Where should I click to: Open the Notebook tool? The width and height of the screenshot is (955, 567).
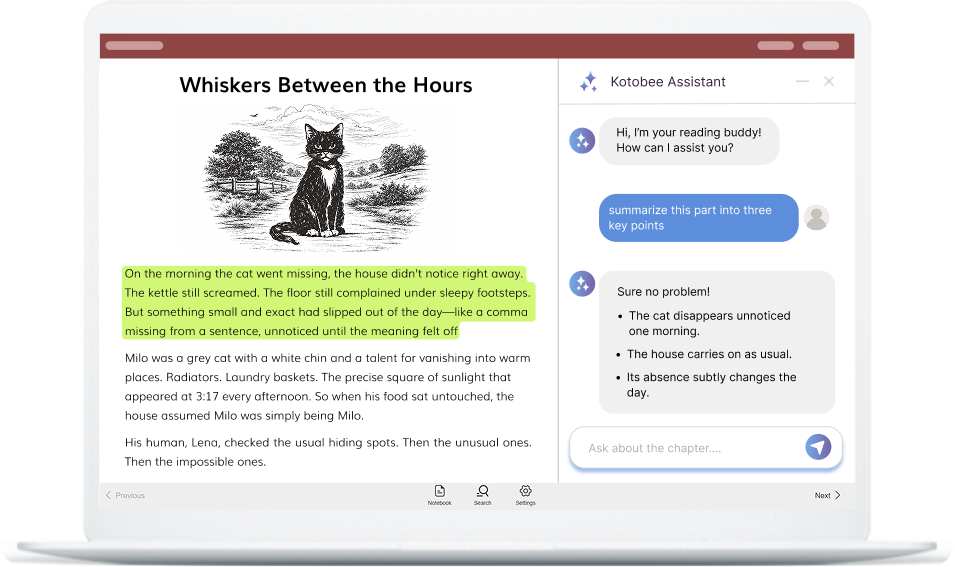pyautogui.click(x=439, y=492)
